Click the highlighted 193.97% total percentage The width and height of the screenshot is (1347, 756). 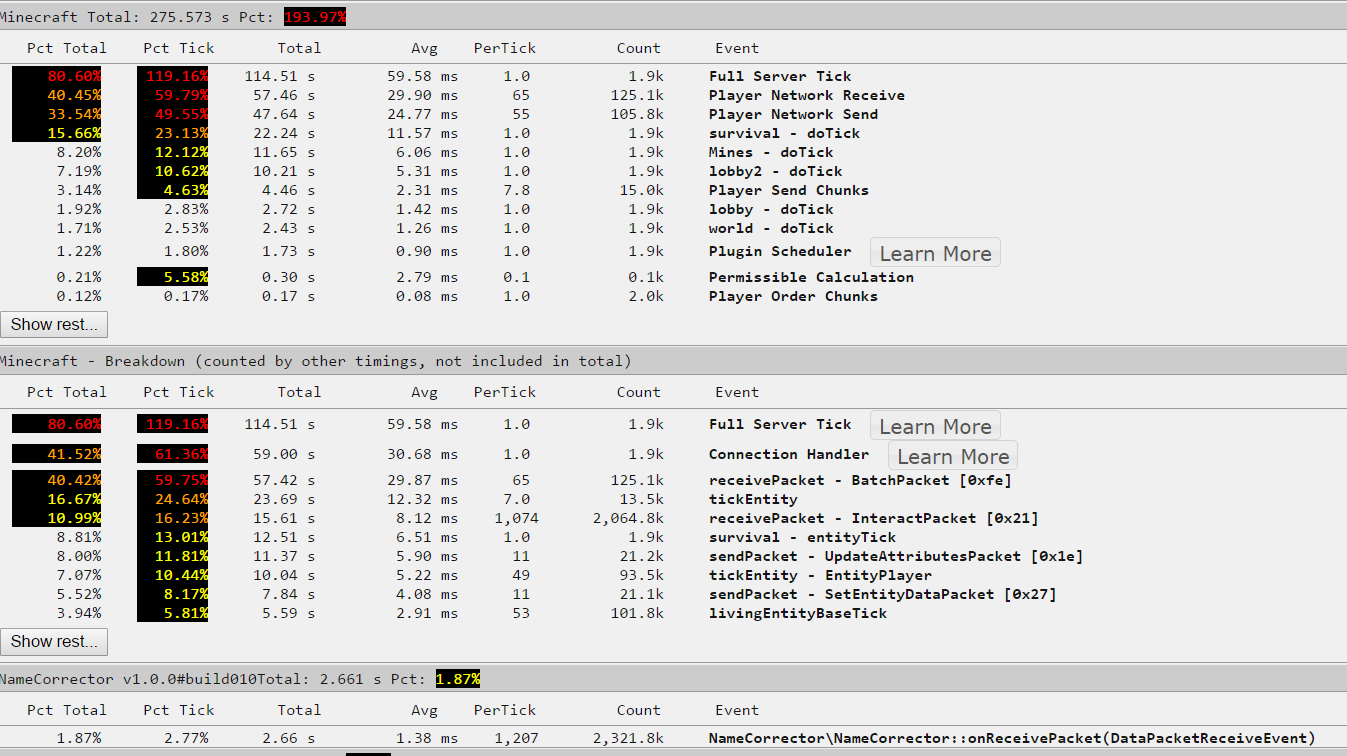[x=315, y=17]
